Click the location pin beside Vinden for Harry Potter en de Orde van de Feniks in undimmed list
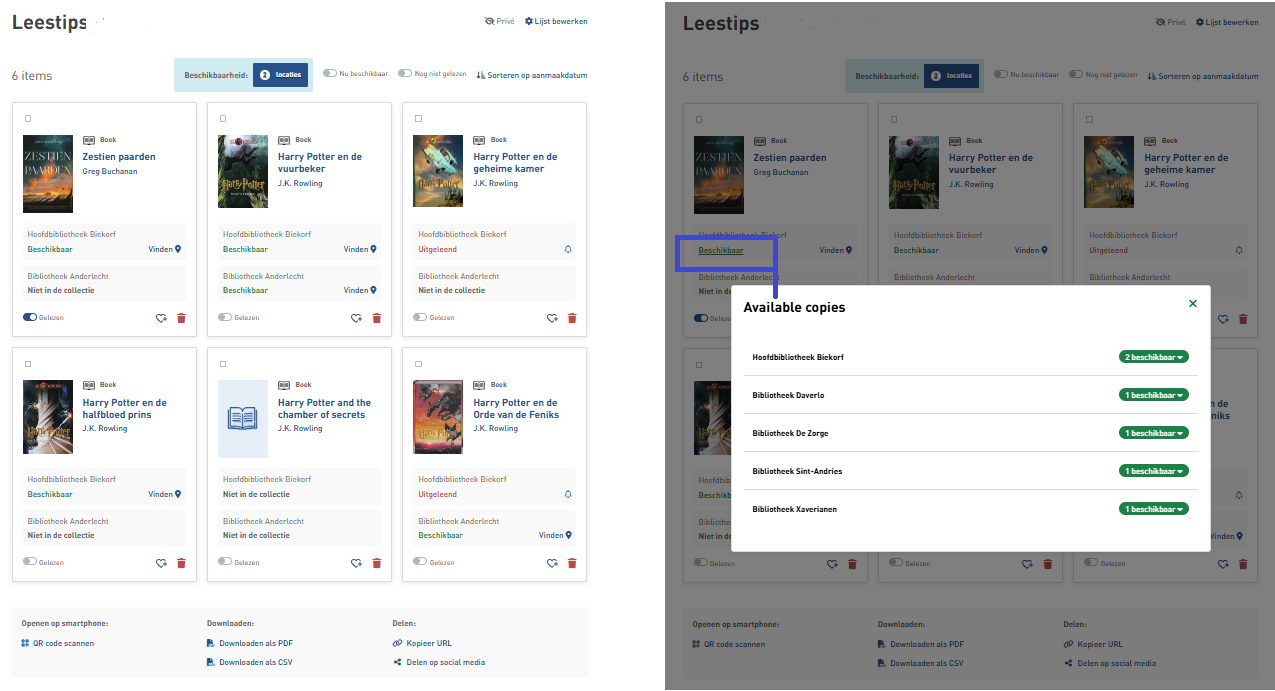The image size is (1275, 691). [x=570, y=535]
